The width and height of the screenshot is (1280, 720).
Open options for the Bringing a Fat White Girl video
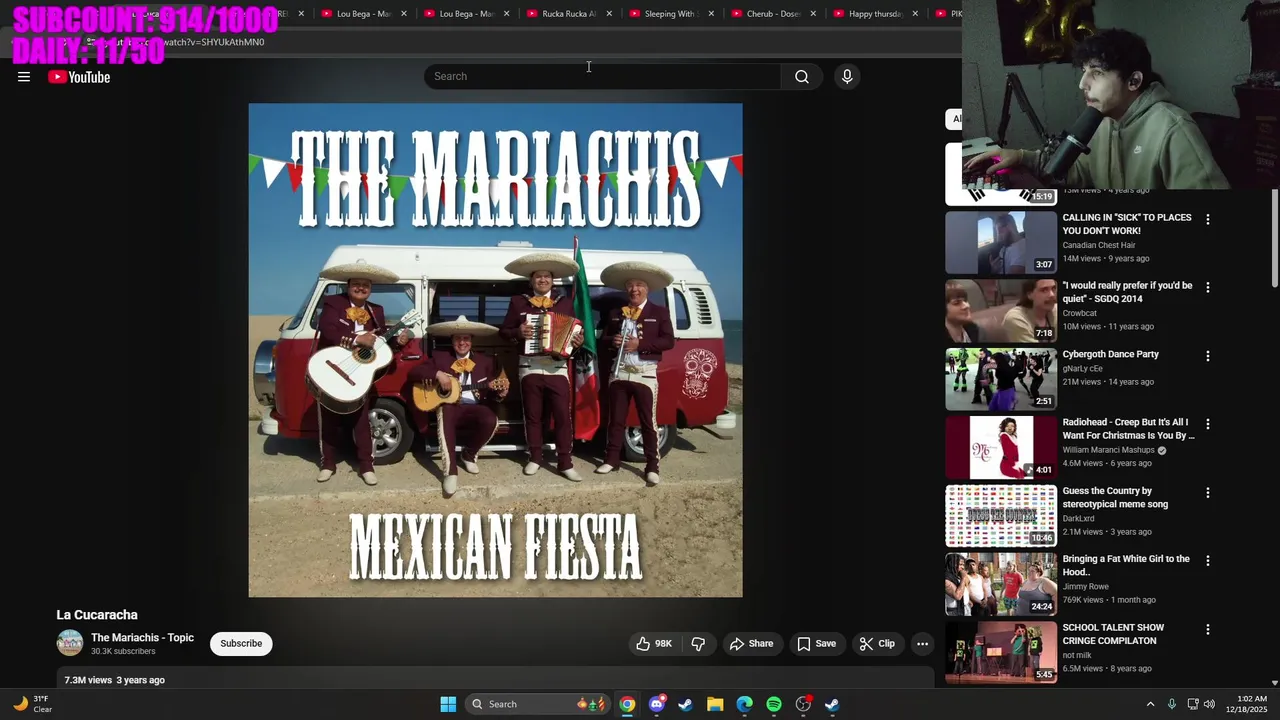tap(1207, 561)
